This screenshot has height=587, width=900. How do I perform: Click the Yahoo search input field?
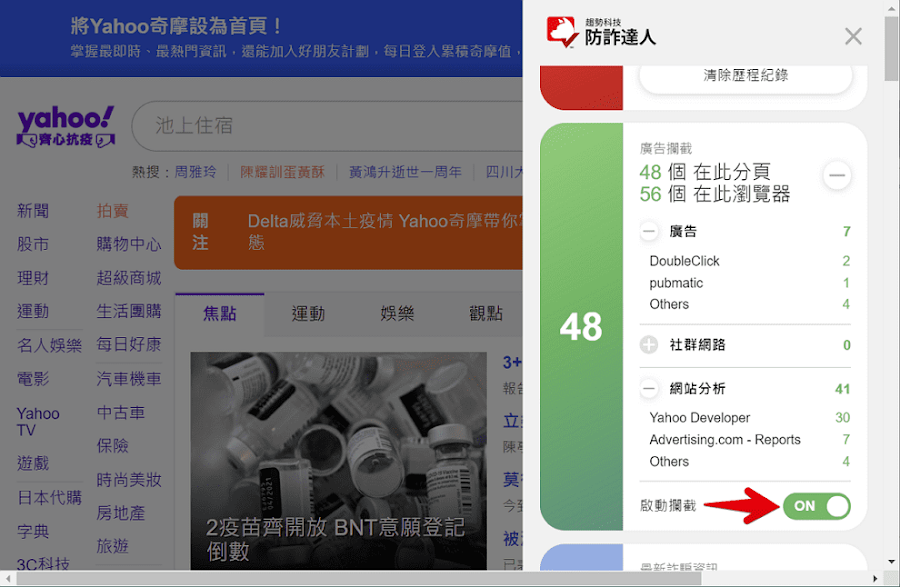coord(327,126)
